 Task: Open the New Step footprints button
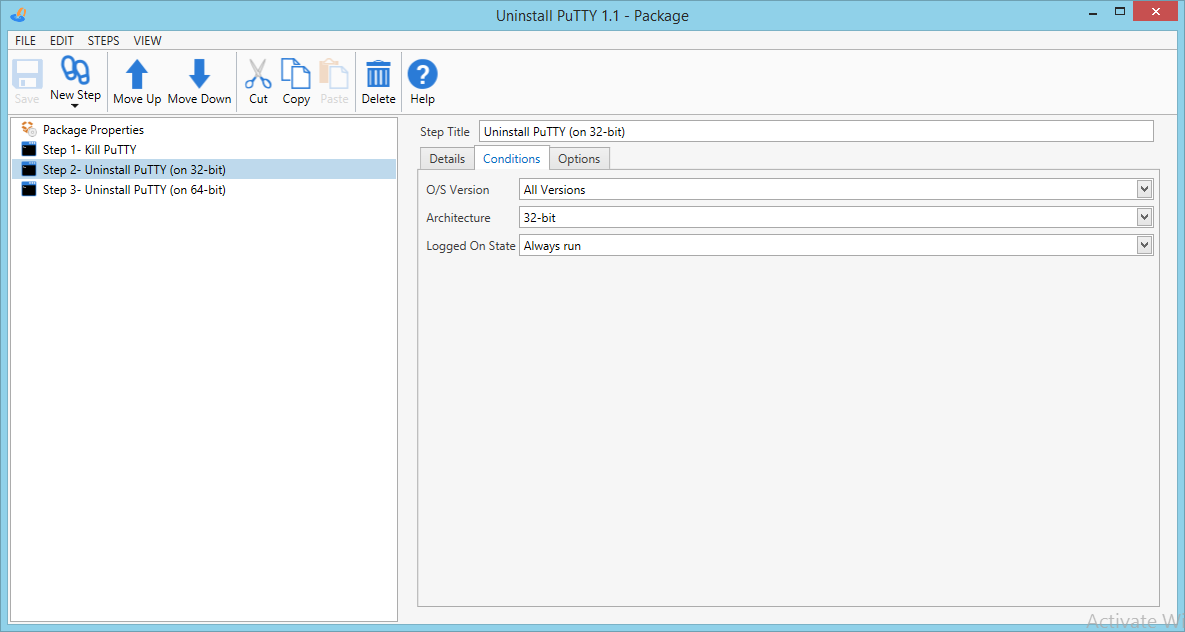(75, 70)
